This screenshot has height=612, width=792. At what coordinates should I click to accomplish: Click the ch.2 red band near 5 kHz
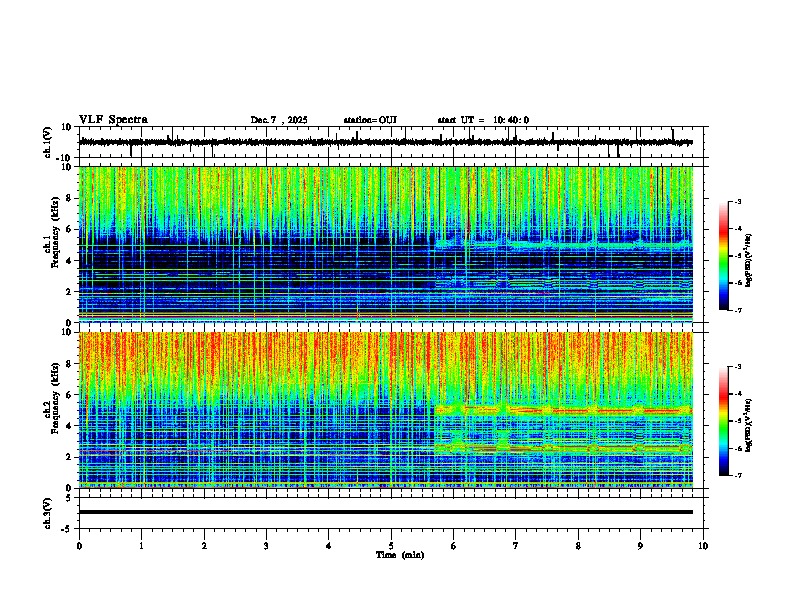563,411
